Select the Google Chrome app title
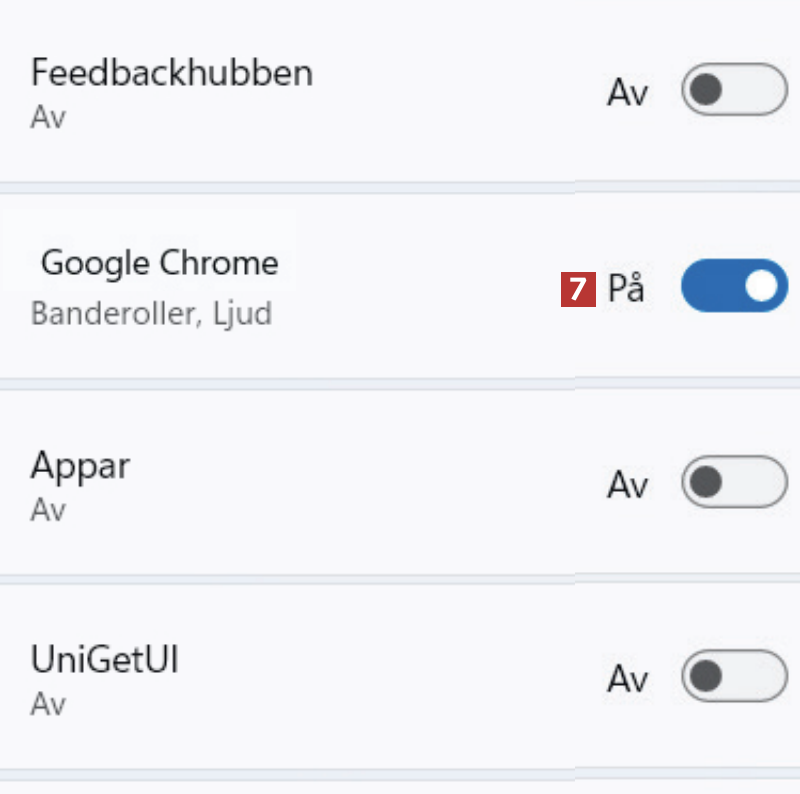 click(x=160, y=264)
